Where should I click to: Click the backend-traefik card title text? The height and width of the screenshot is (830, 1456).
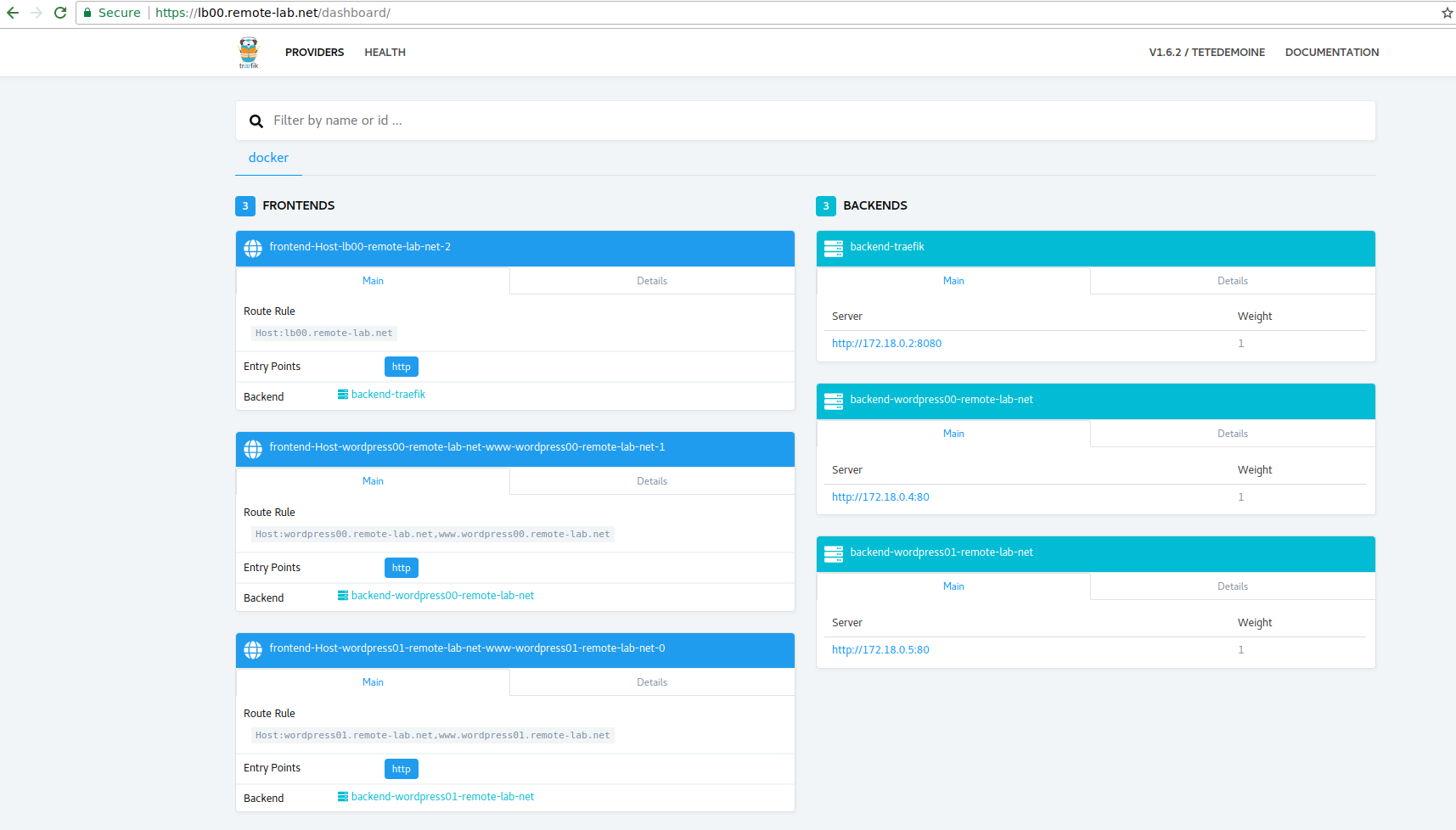click(x=887, y=247)
